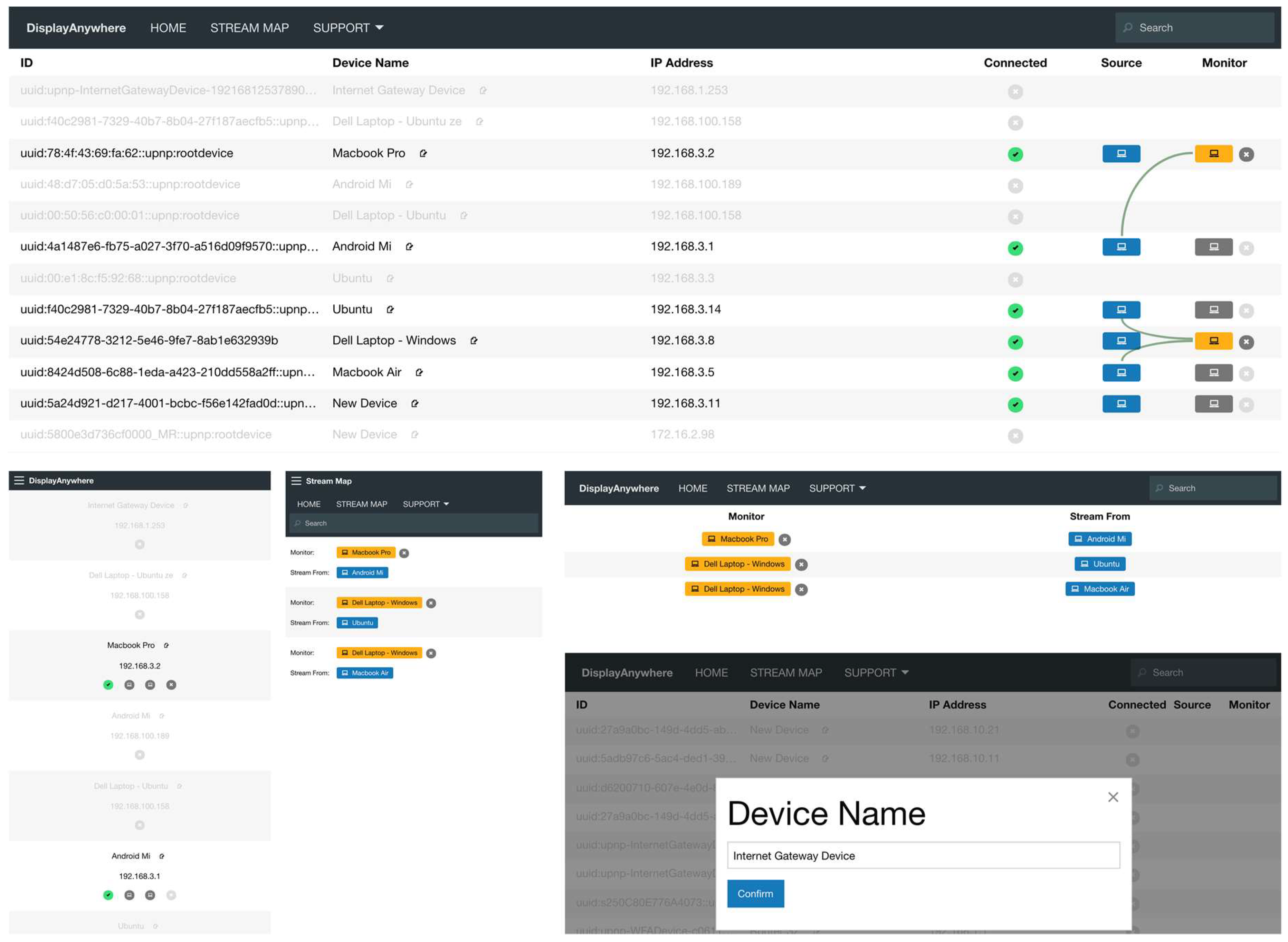Image resolution: width=1288 pixels, height=942 pixels.
Task: Open hamburger menu in mobile DisplayAnywhere view
Action: click(x=19, y=481)
